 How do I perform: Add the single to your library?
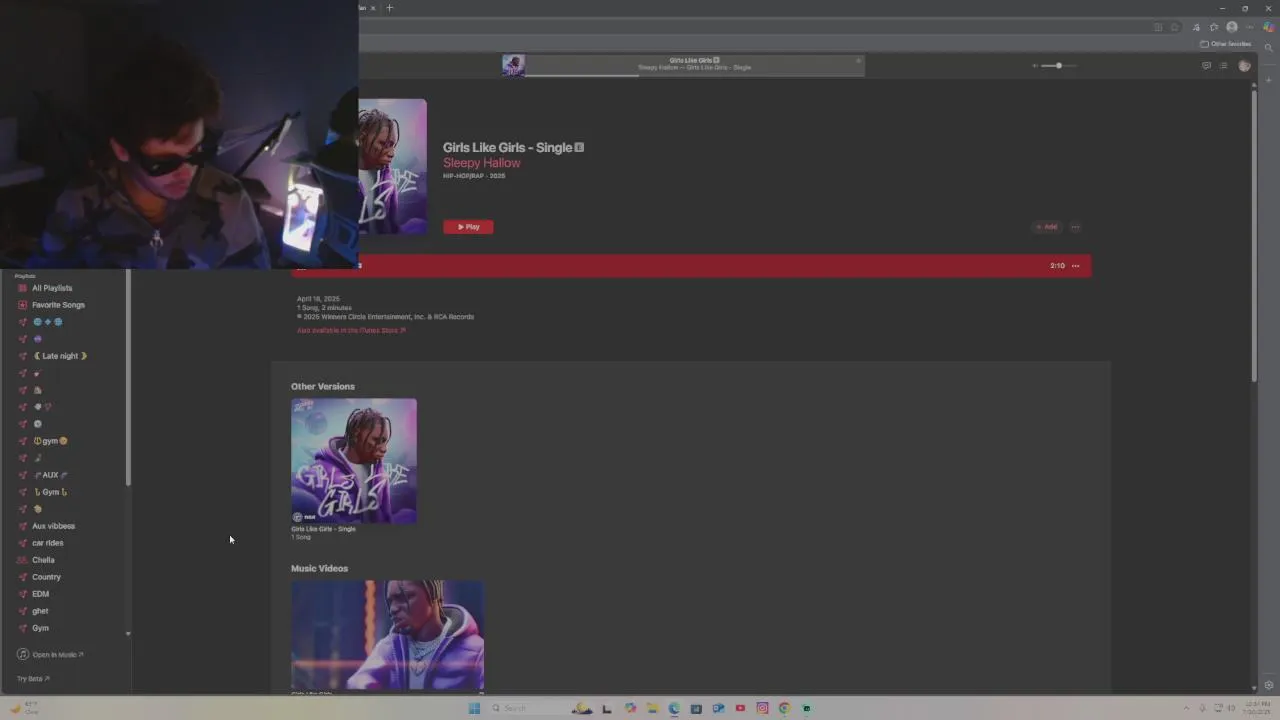point(1046,227)
